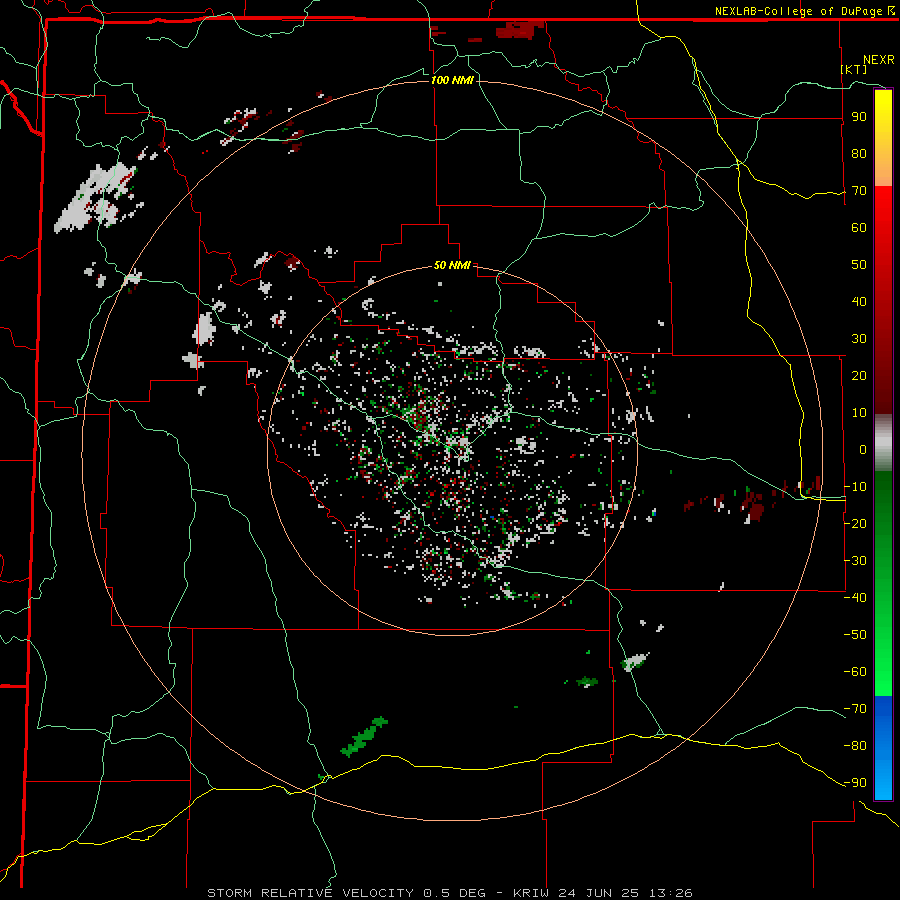Select the '40' value on the velocity scale
900x900 pixels.
[859, 302]
